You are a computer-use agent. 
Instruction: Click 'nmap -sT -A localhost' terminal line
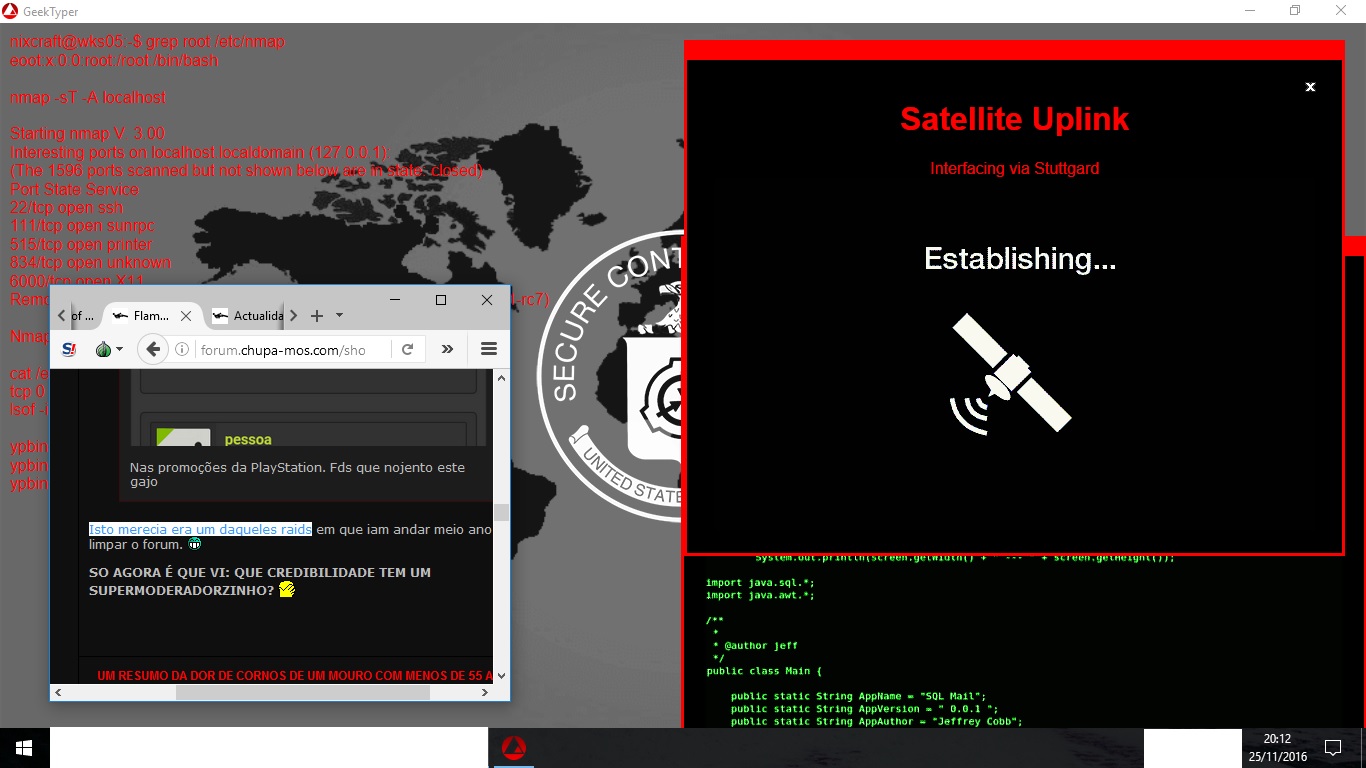(x=88, y=98)
